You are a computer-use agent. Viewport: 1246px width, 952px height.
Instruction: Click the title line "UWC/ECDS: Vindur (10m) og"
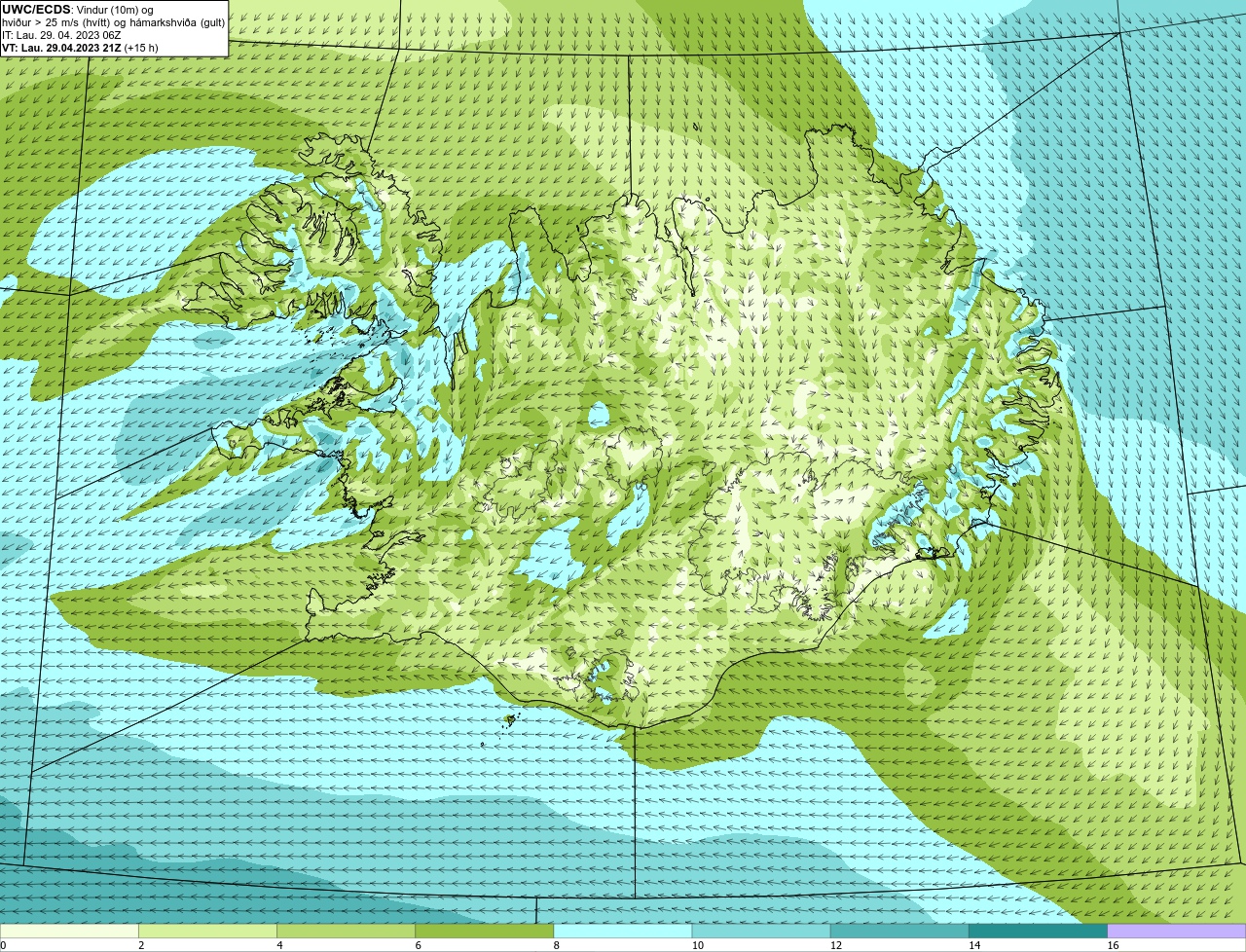click(78, 10)
